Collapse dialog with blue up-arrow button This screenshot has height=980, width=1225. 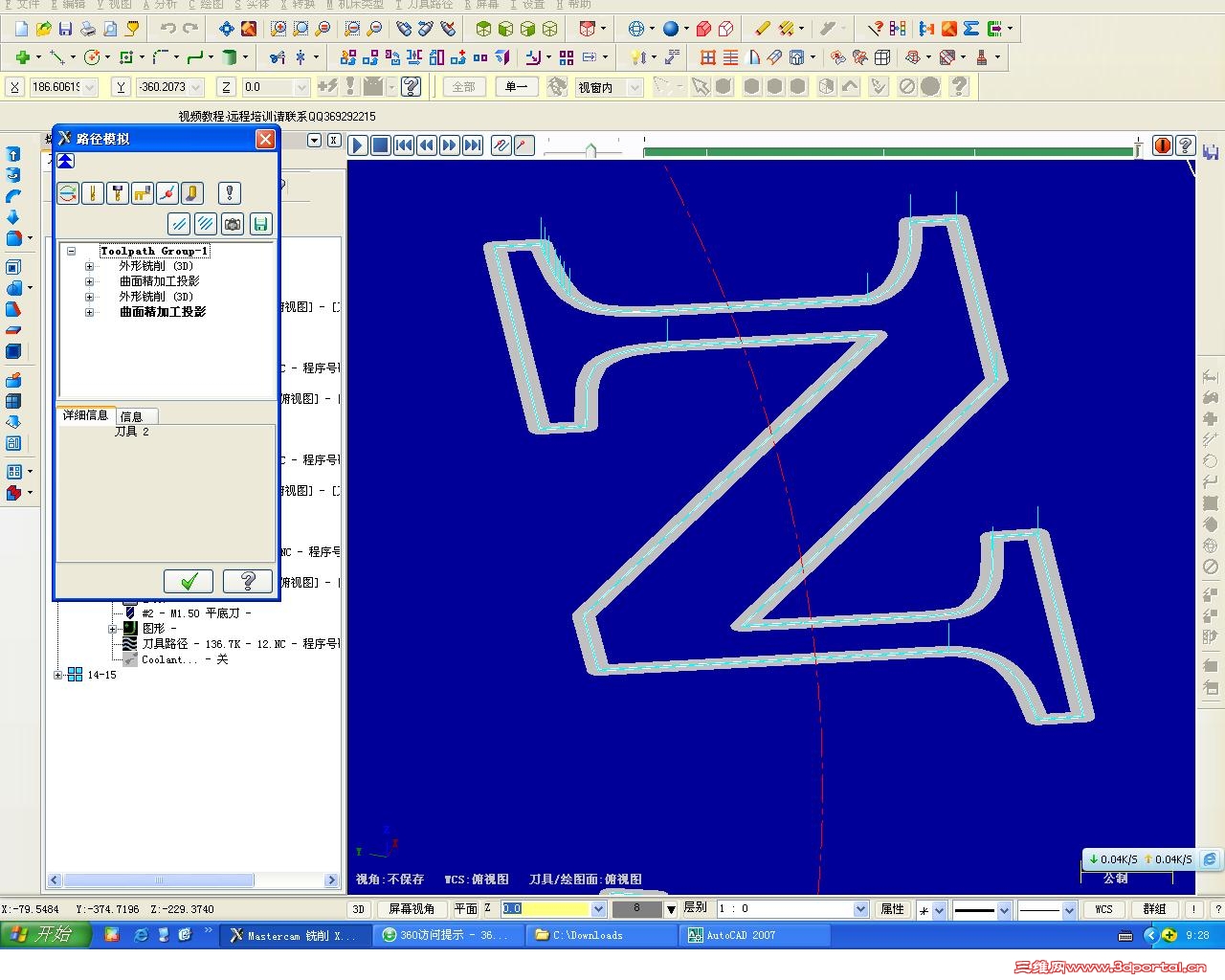pos(65,161)
